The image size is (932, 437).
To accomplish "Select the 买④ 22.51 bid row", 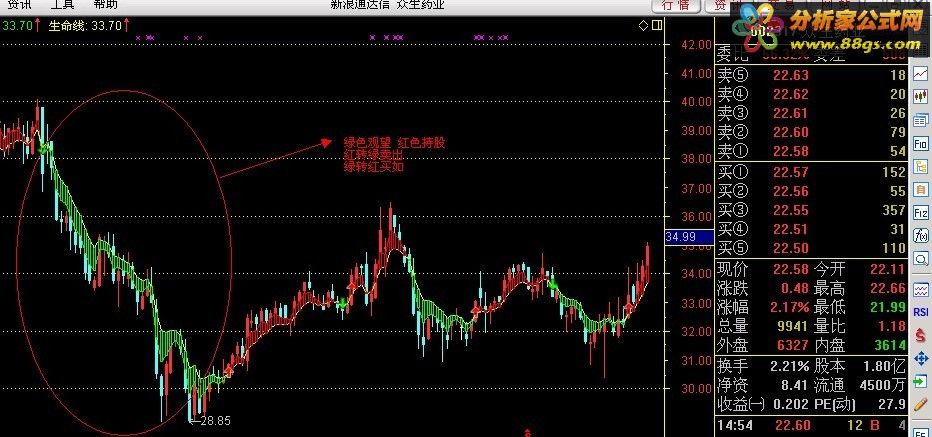I will click(811, 229).
